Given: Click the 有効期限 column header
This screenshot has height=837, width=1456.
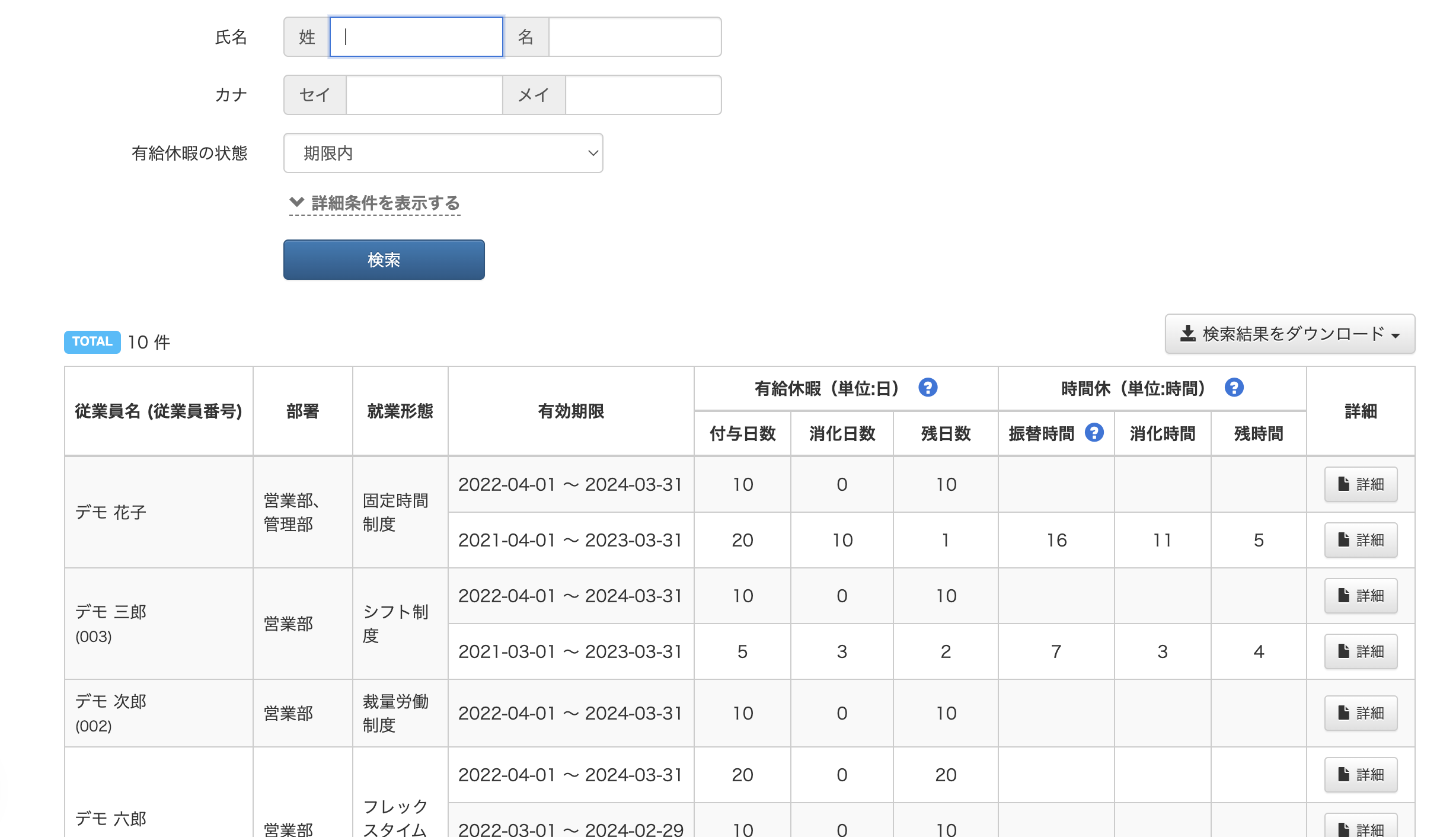Looking at the screenshot, I should point(571,411).
